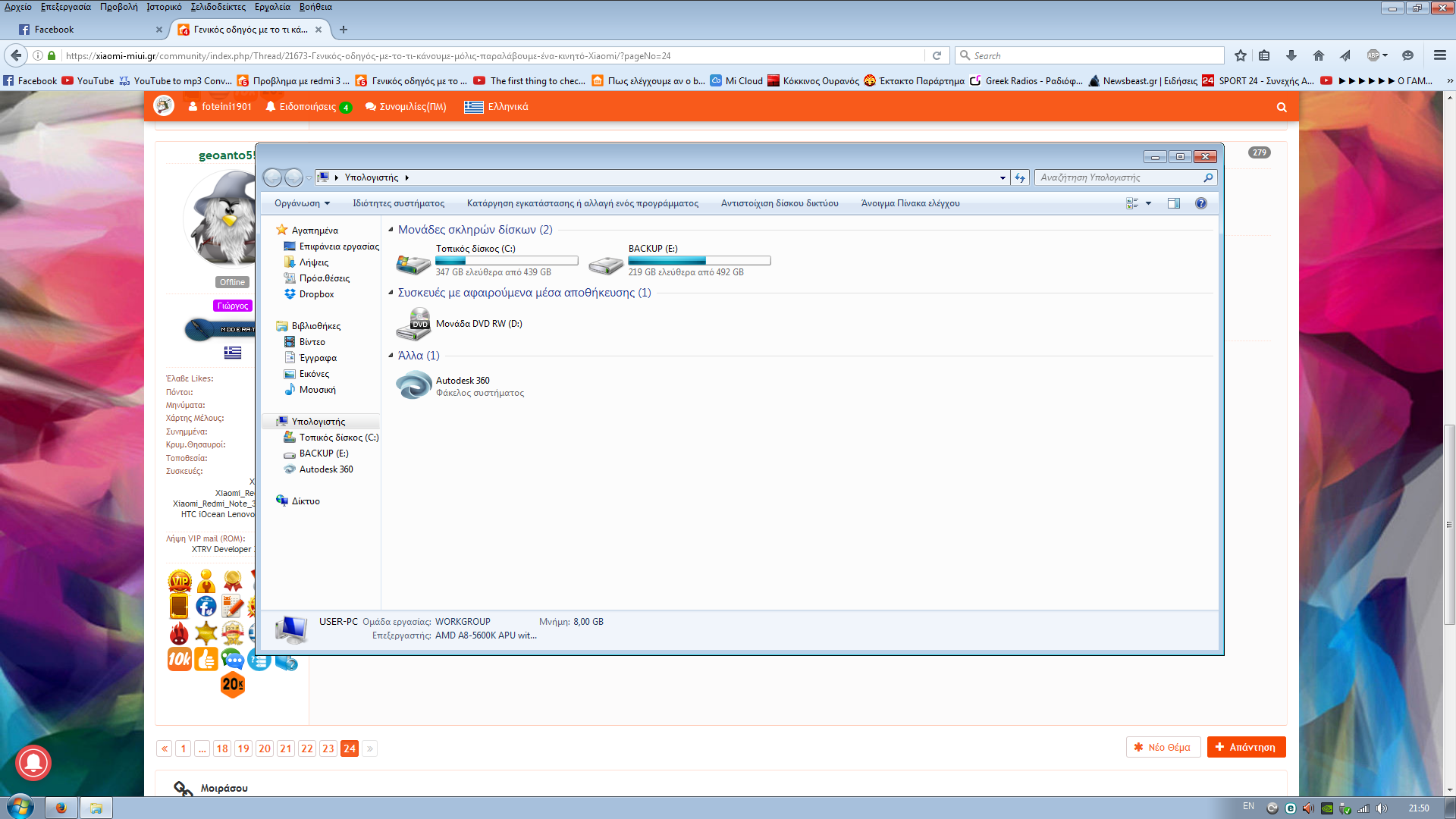
Task: Click the bookmark star icon in toolbar
Action: click(1240, 55)
